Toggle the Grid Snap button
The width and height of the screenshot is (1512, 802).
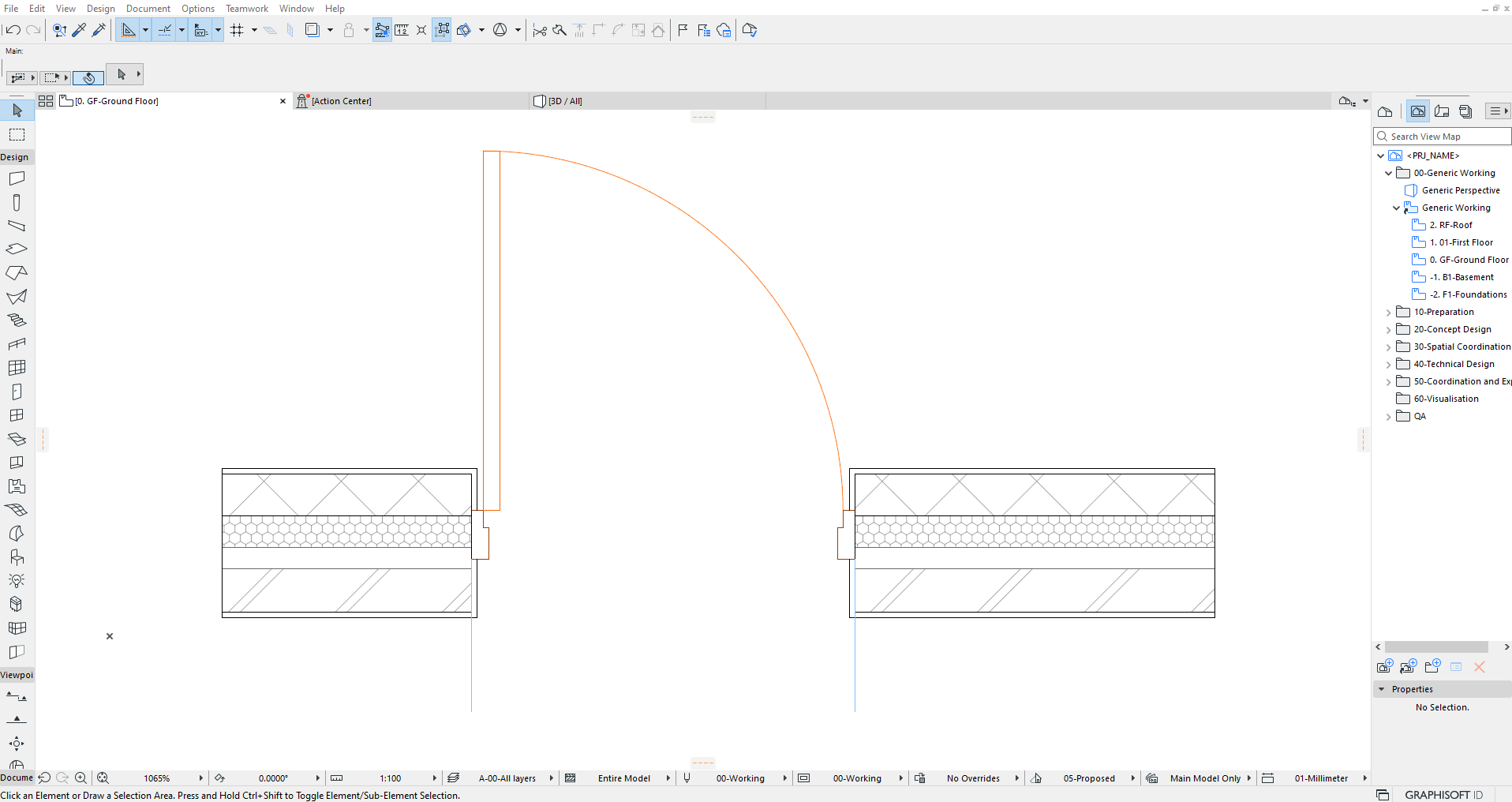point(237,30)
